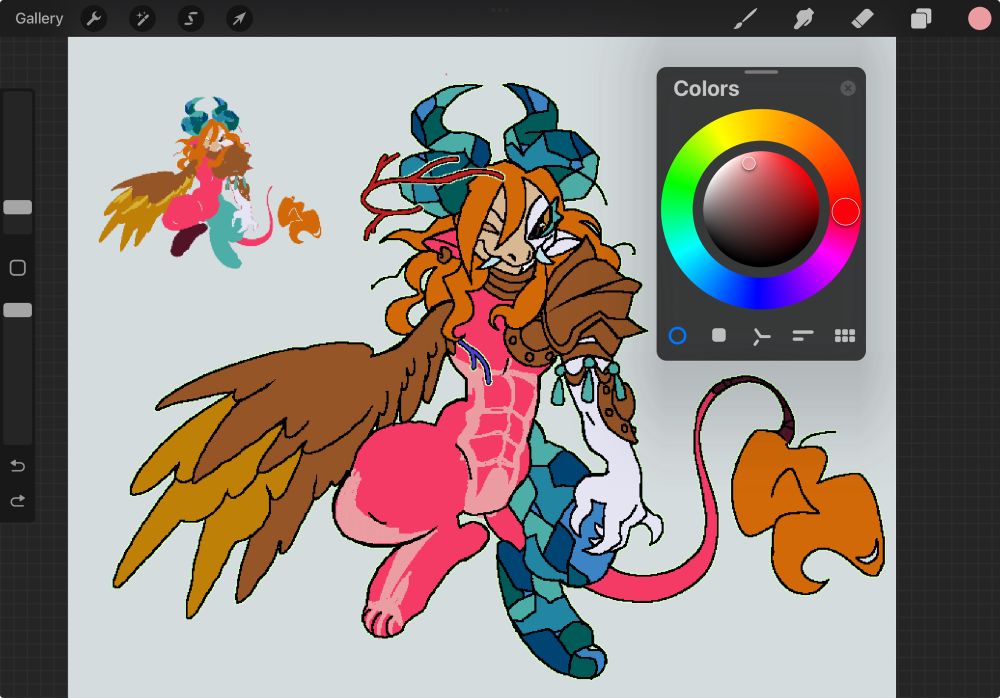Screen dimensions: 1000x698
Task: Activate the Transform arrow tool
Action: [239, 19]
